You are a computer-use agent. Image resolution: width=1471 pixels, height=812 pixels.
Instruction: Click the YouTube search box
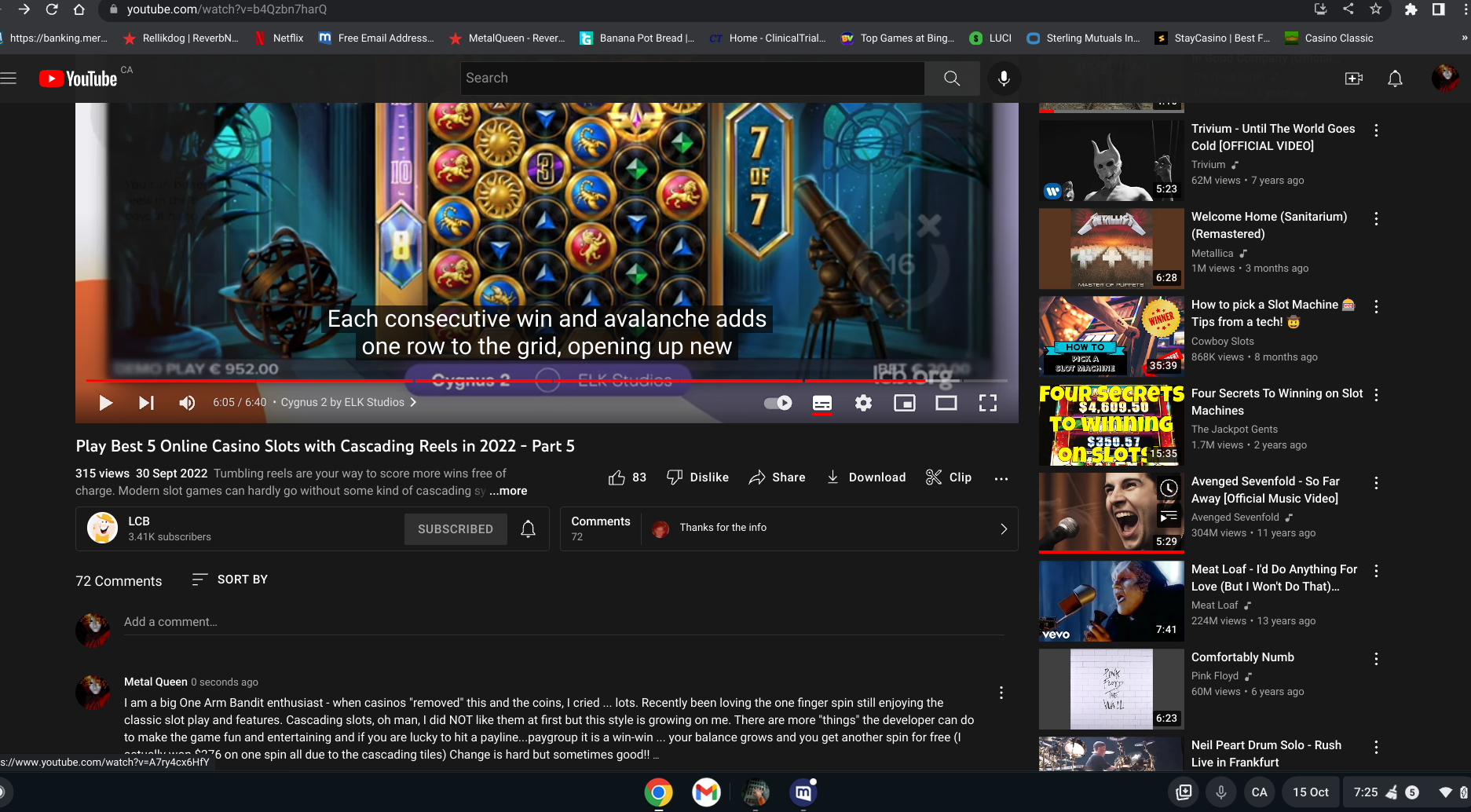click(692, 78)
